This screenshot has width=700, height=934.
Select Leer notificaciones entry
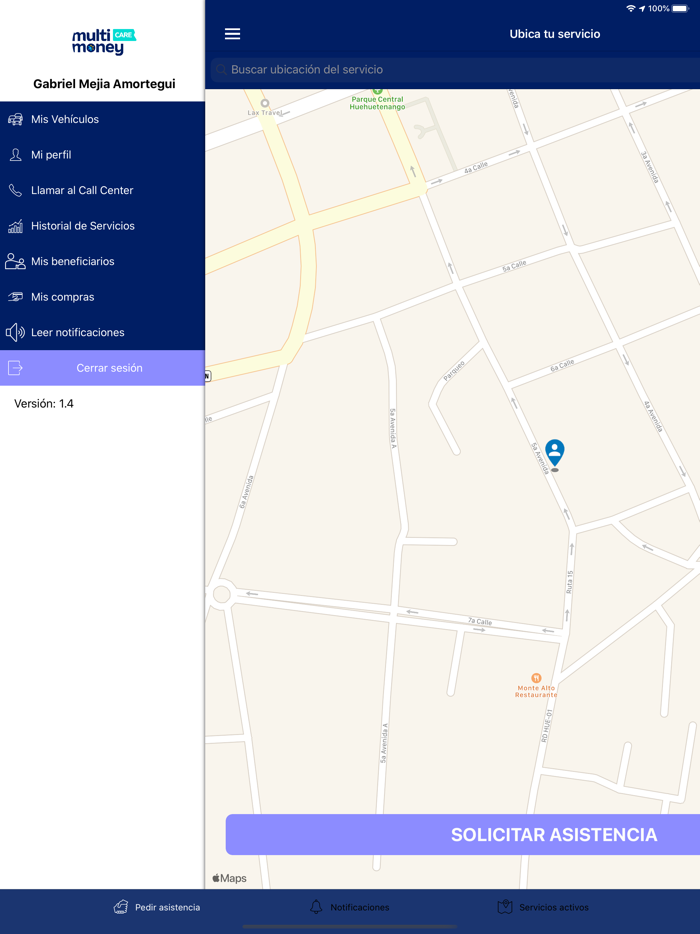tap(102, 332)
